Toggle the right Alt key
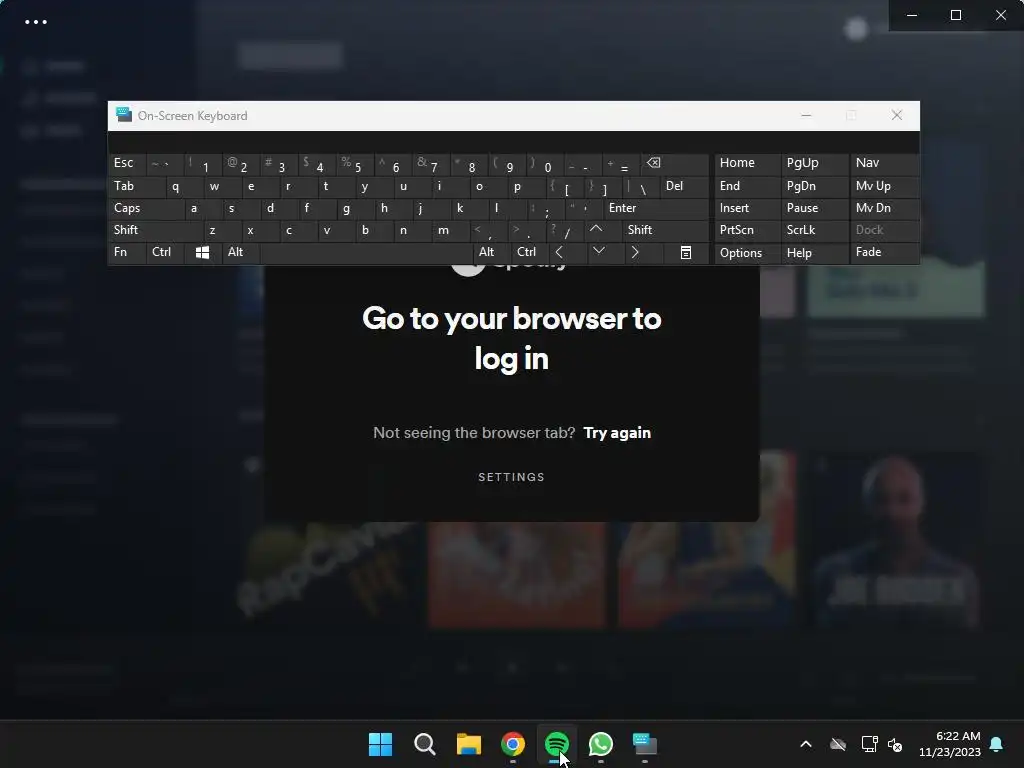This screenshot has width=1024, height=768. coord(492,253)
